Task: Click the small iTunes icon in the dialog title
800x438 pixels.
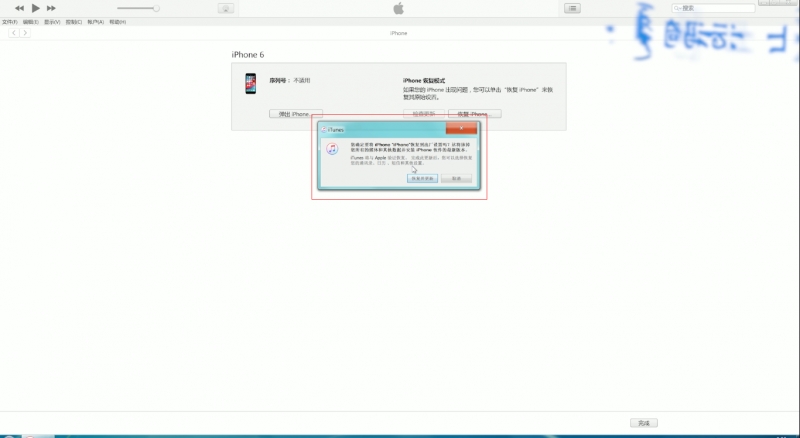Action: [x=323, y=130]
